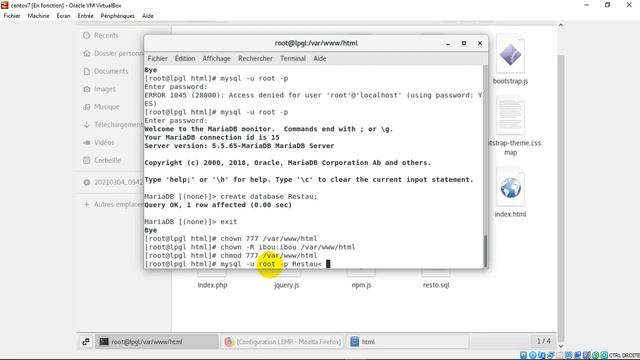This screenshot has width=640, height=360.
Task: Select the npm.js file label
Action: point(361,285)
